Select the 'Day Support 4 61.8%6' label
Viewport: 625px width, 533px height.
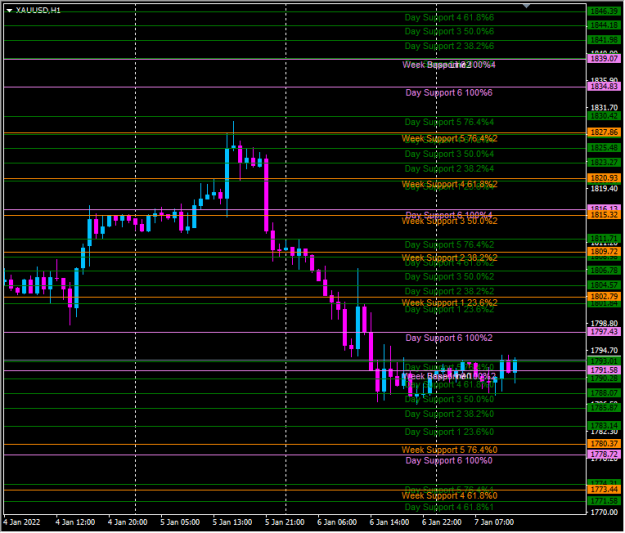(449, 18)
